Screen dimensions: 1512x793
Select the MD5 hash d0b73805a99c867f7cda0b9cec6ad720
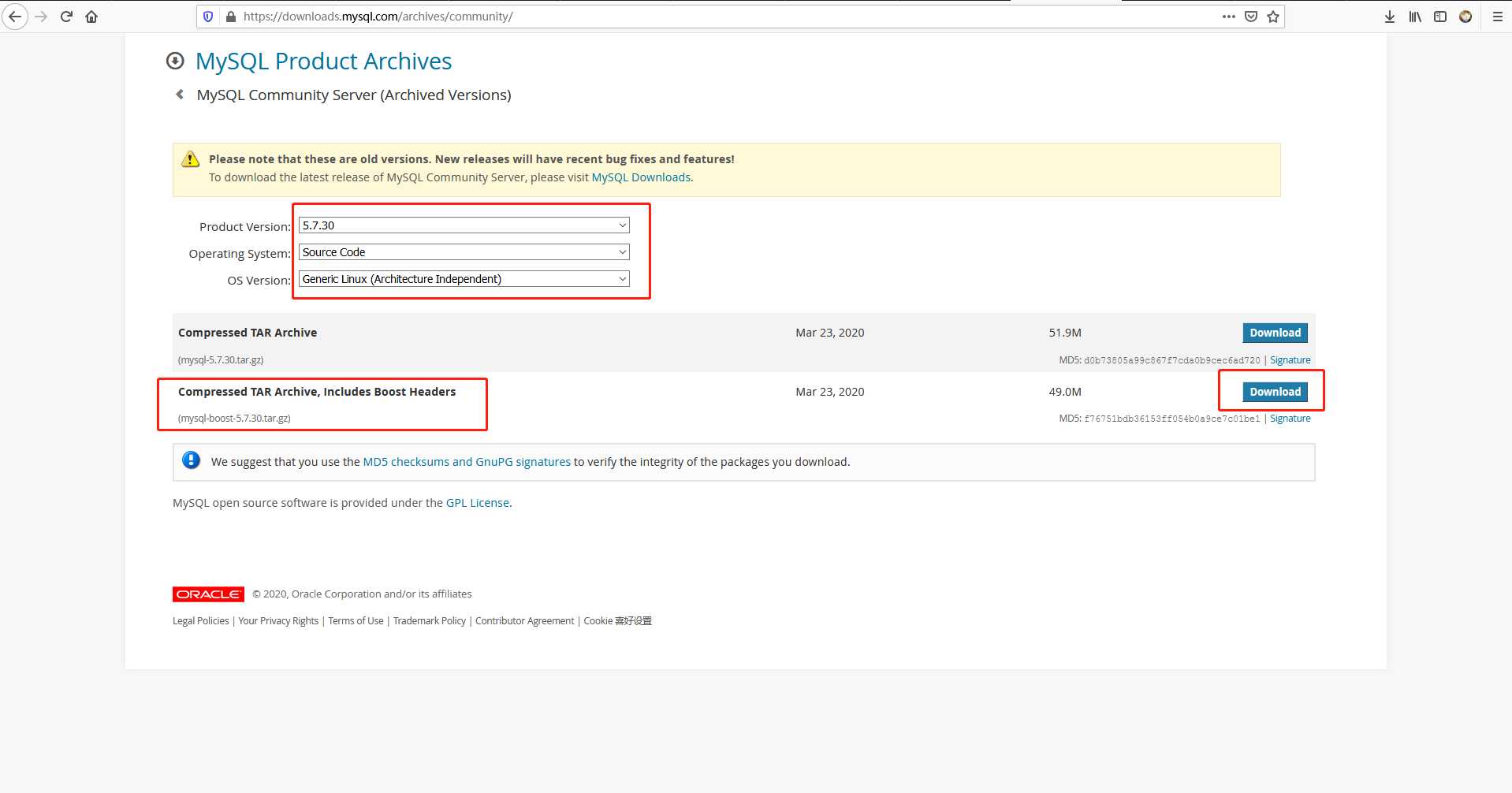coord(1171,360)
